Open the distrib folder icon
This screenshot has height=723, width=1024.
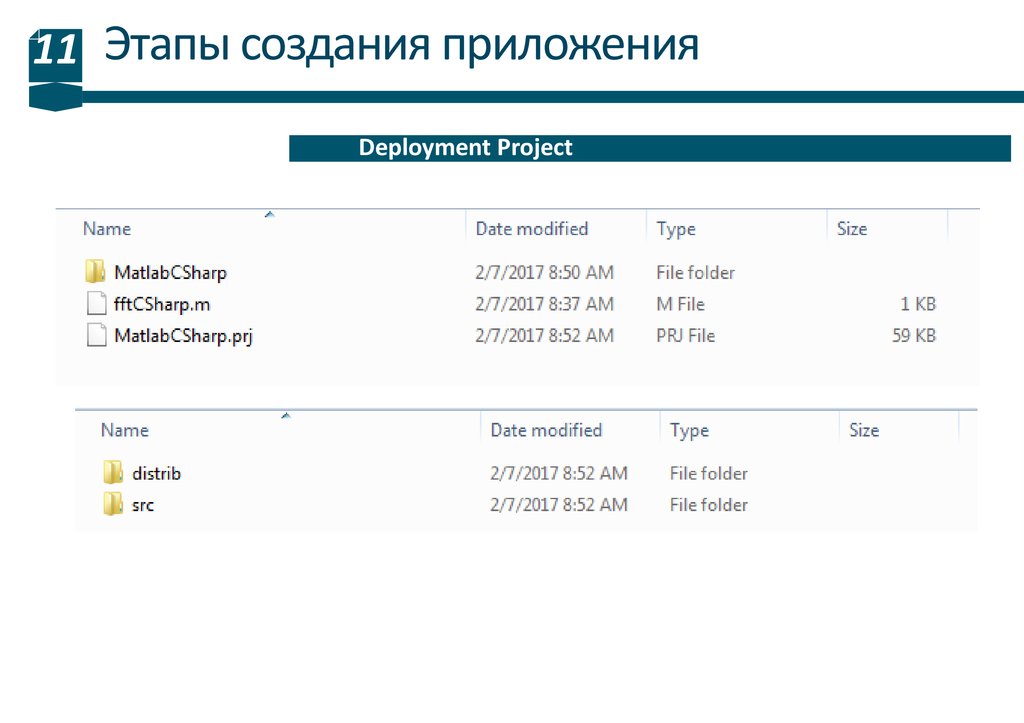pyautogui.click(x=113, y=473)
